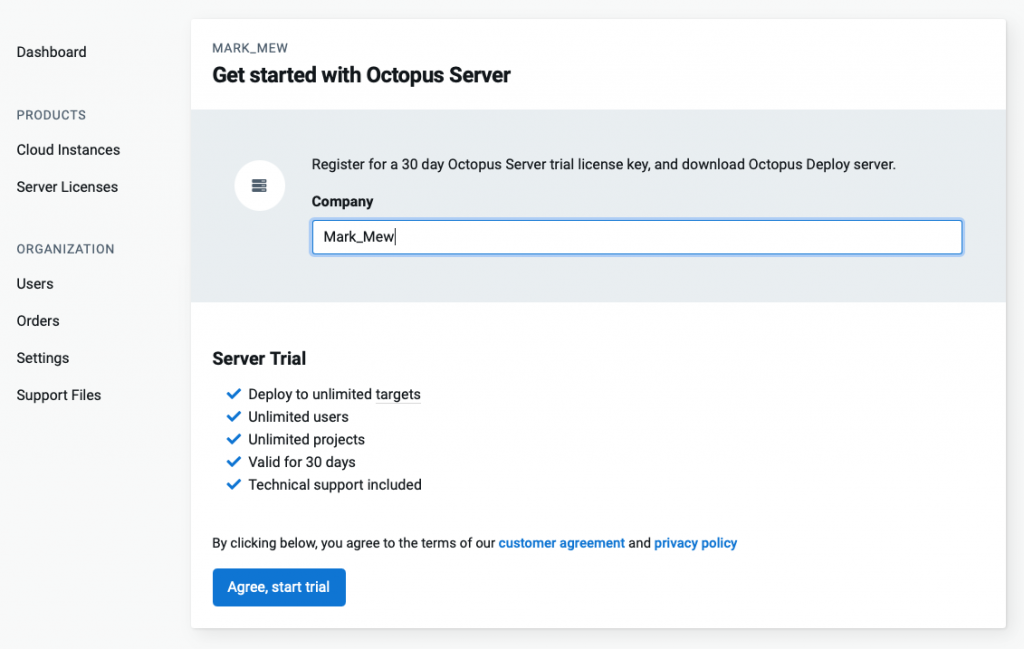This screenshot has width=1024, height=649.
Task: Go to Cloud Instances
Action: coord(69,150)
